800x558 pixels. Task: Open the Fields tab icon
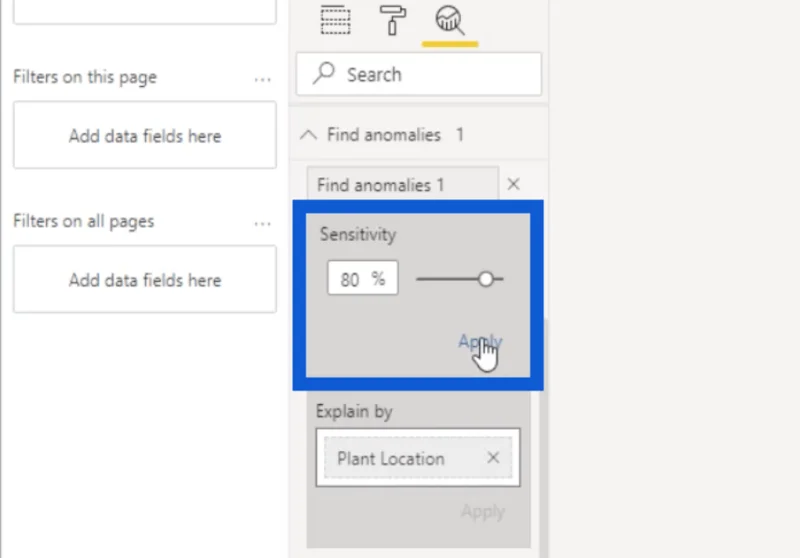(335, 20)
